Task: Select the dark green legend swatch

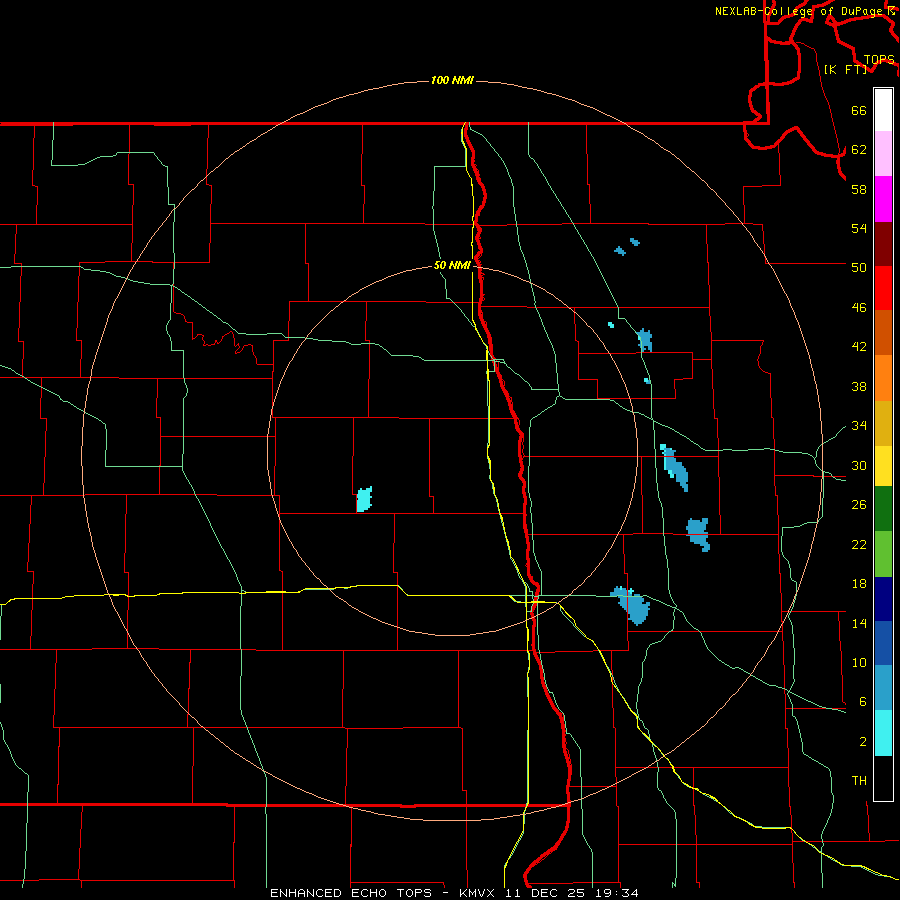Action: (x=883, y=509)
